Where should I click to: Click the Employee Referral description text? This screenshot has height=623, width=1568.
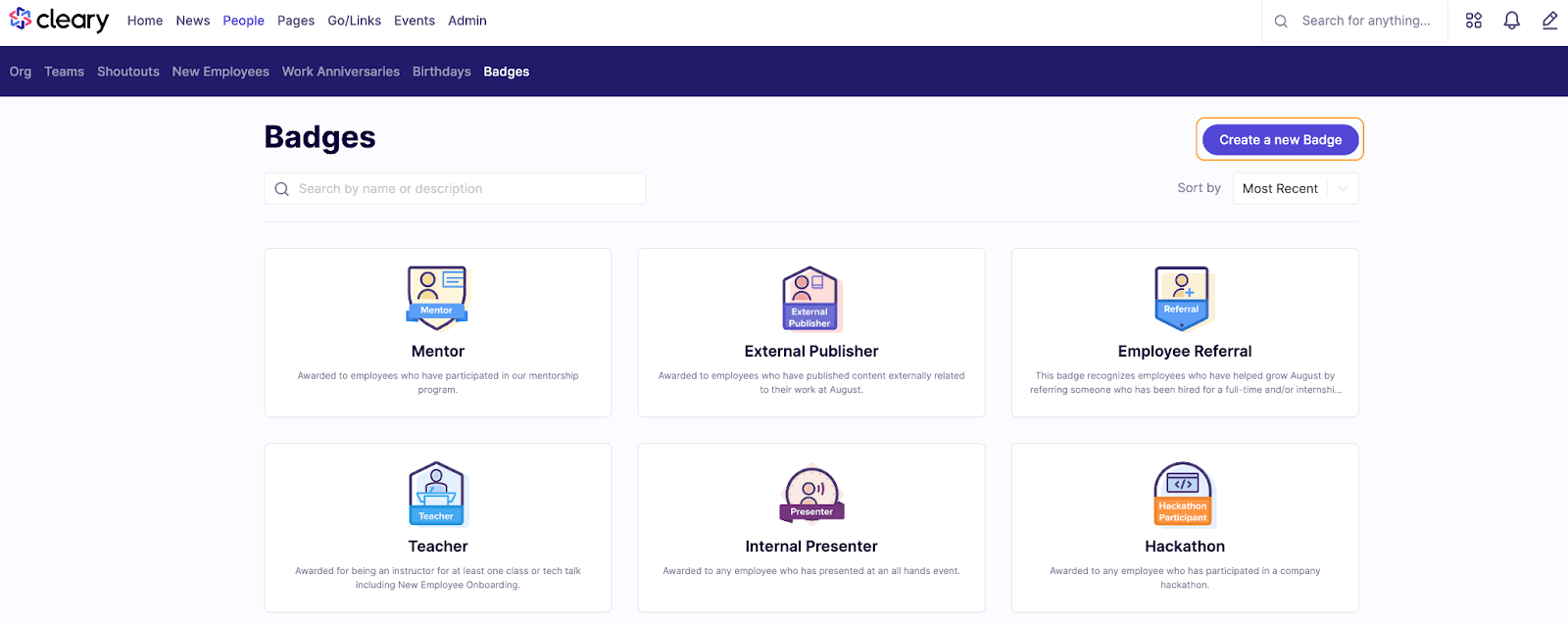point(1186,383)
